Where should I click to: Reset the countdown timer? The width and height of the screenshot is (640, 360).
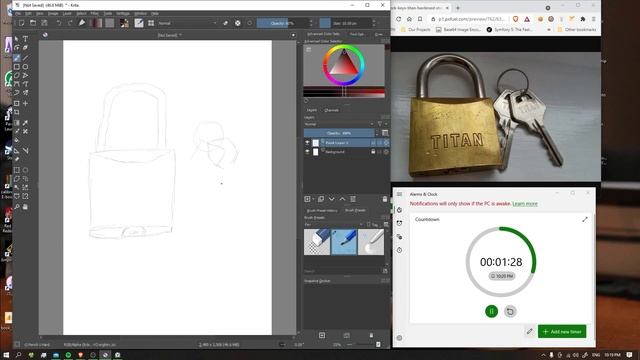pos(510,311)
